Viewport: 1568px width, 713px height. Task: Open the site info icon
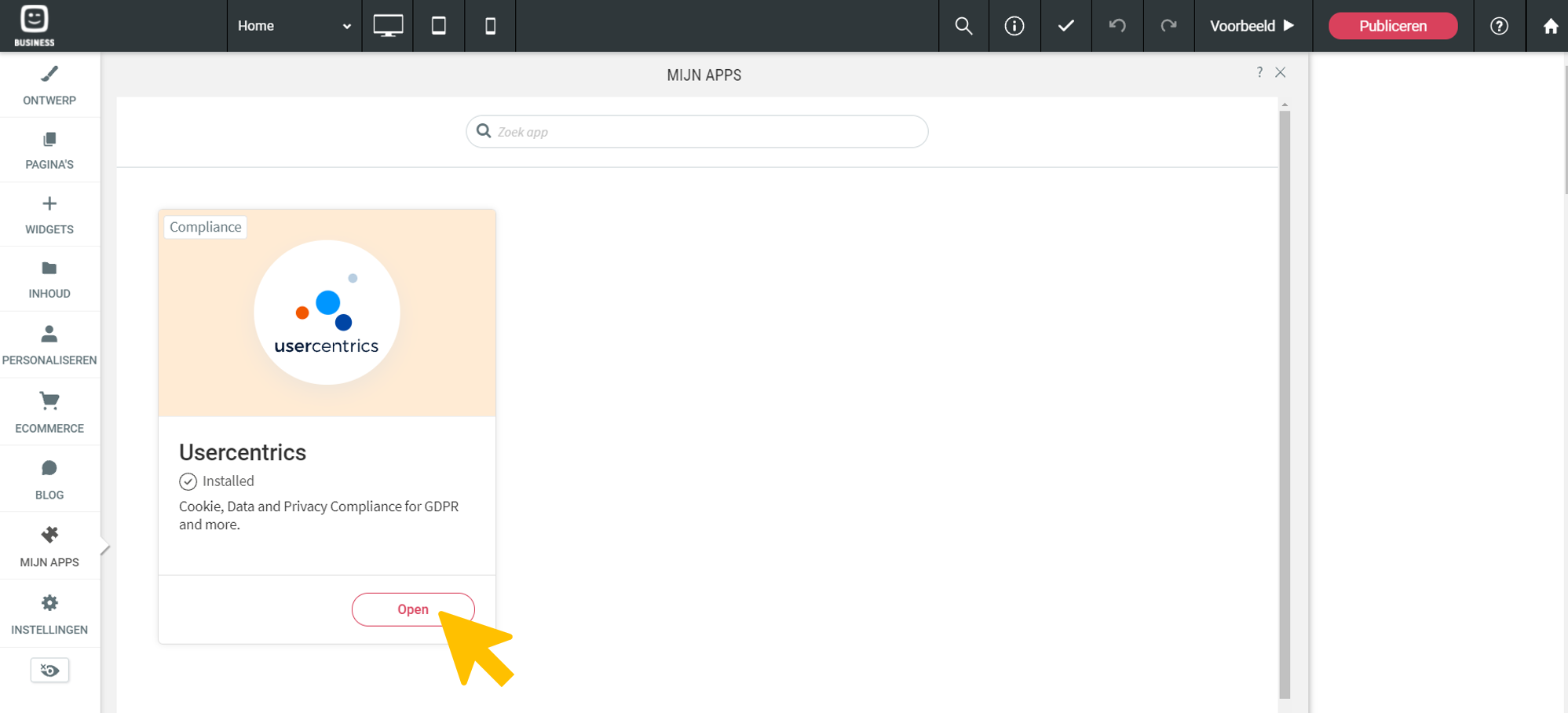pyautogui.click(x=1014, y=26)
